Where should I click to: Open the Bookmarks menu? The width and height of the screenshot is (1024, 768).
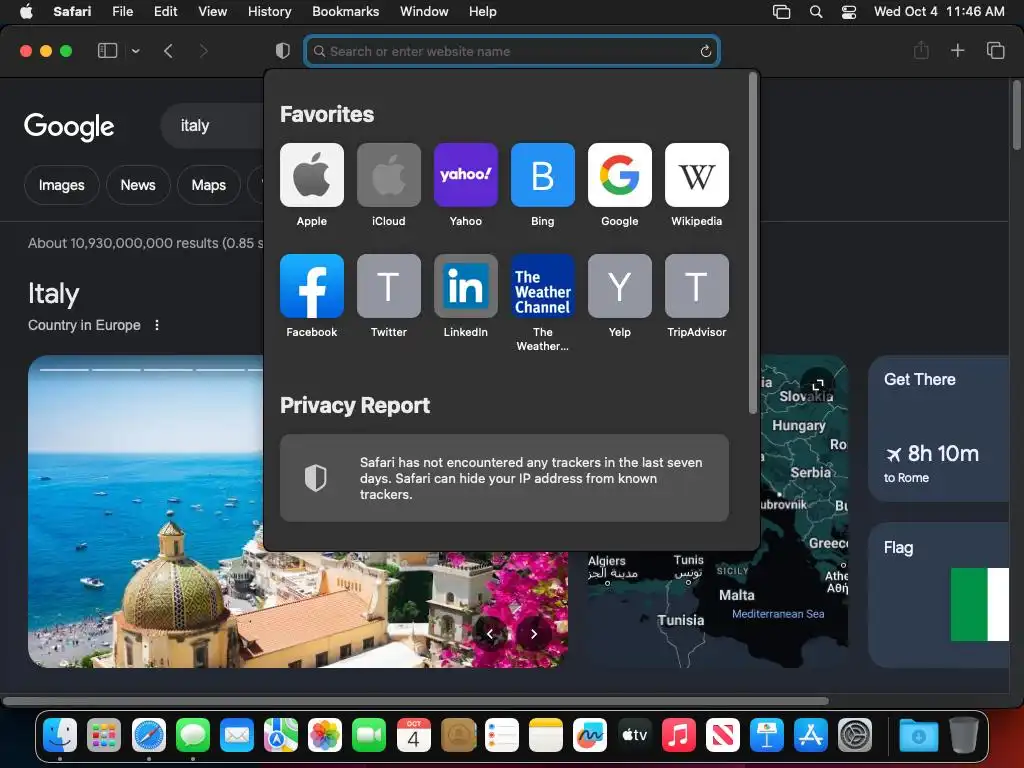pos(345,11)
